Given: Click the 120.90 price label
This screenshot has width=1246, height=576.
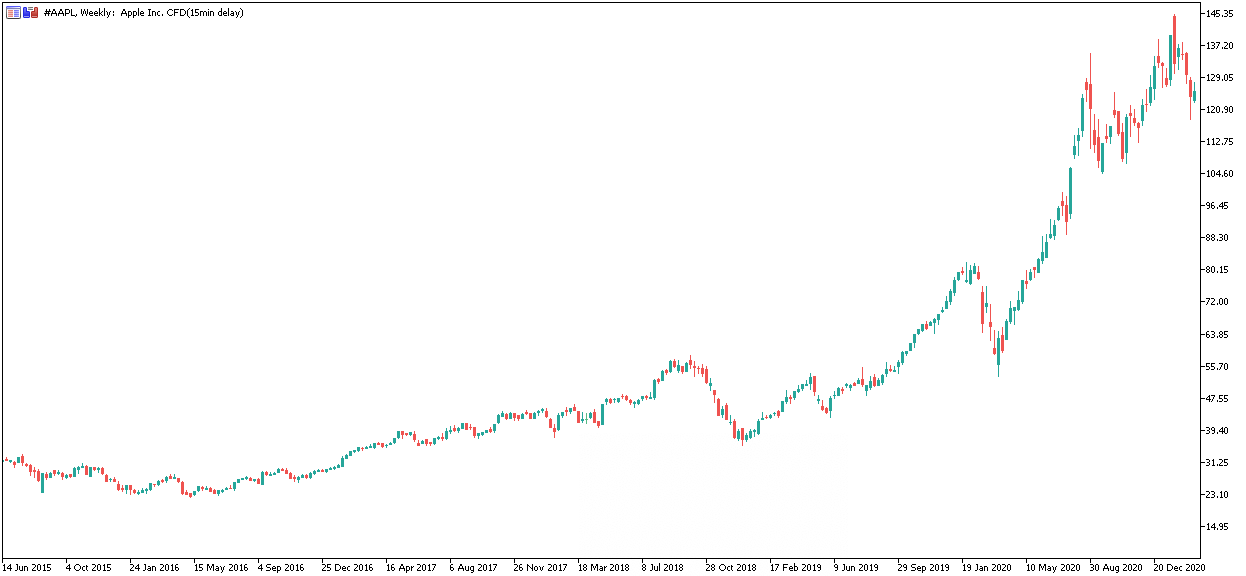Looking at the screenshot, I should [x=1220, y=109].
